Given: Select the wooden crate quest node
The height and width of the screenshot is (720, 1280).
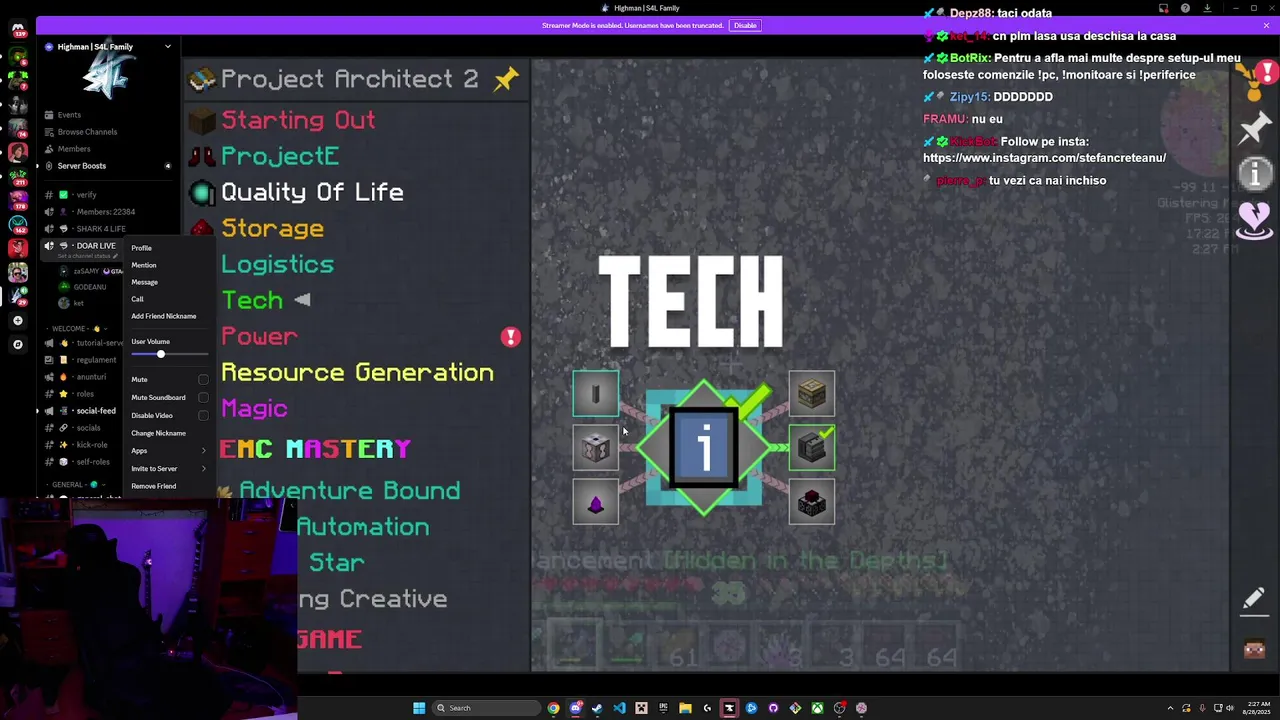Looking at the screenshot, I should tap(811, 393).
